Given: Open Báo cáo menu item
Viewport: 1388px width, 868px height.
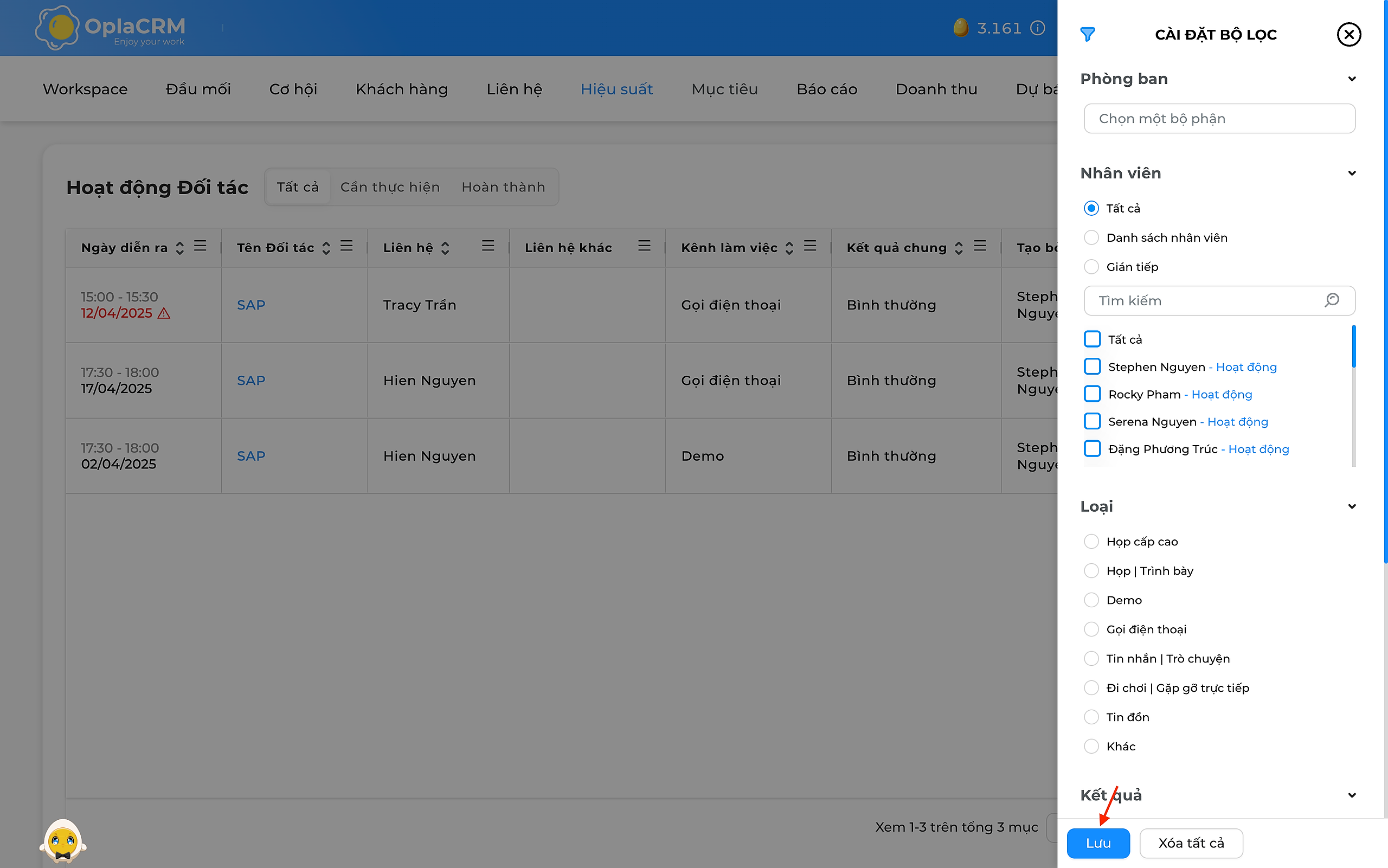Looking at the screenshot, I should coord(827,89).
